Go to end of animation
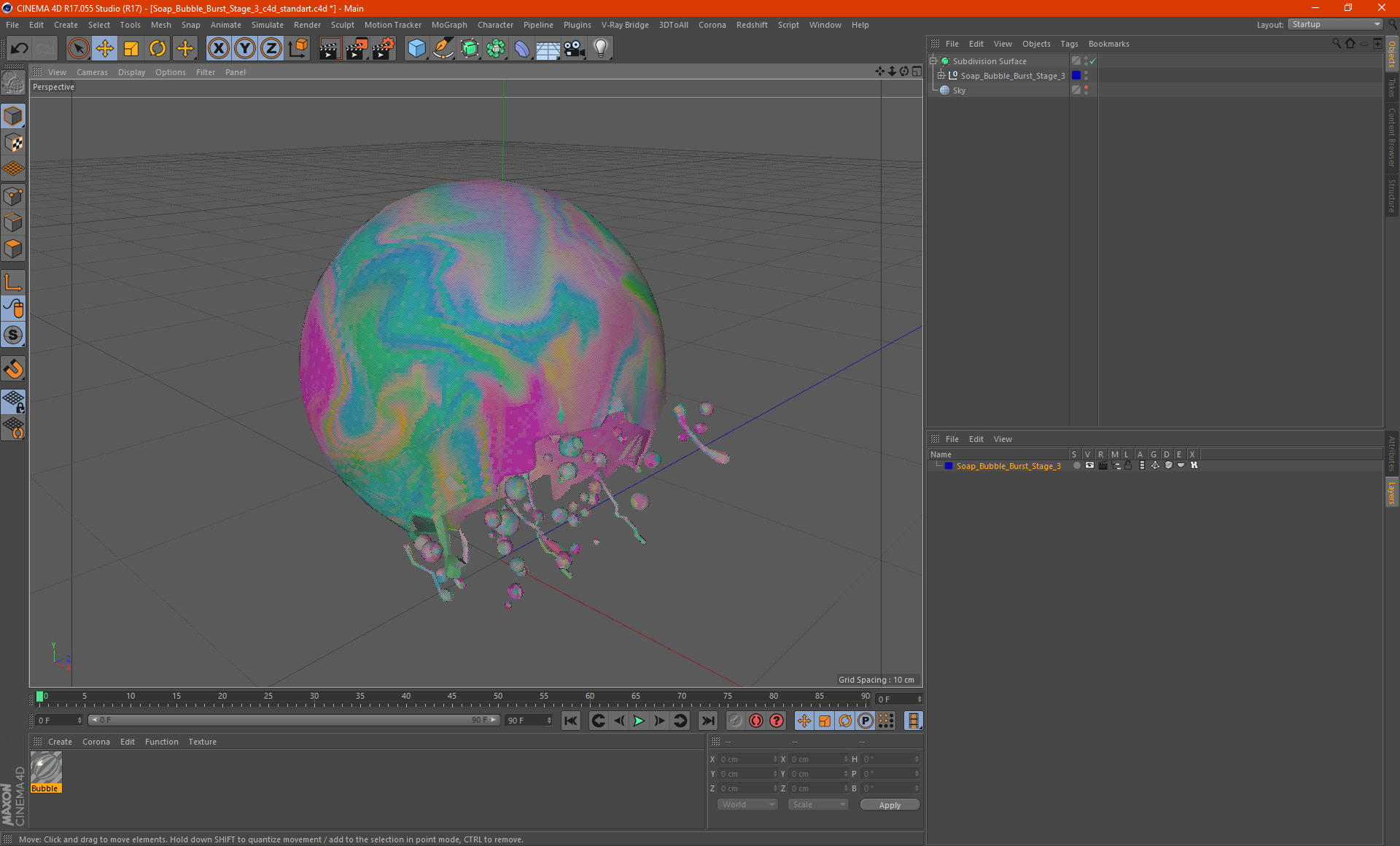Viewport: 1400px width, 846px height. [707, 721]
